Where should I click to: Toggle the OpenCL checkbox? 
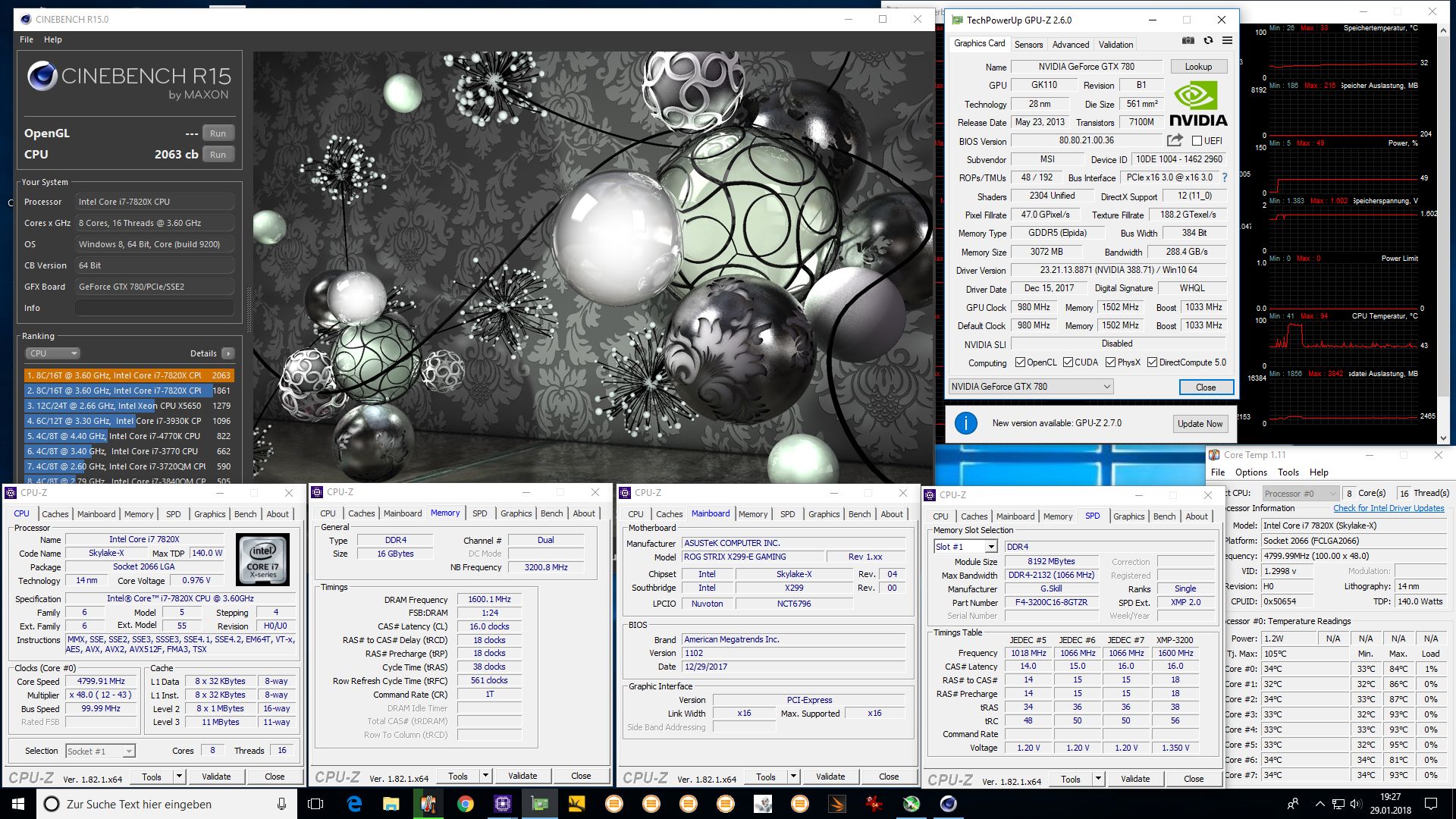(x=1020, y=362)
